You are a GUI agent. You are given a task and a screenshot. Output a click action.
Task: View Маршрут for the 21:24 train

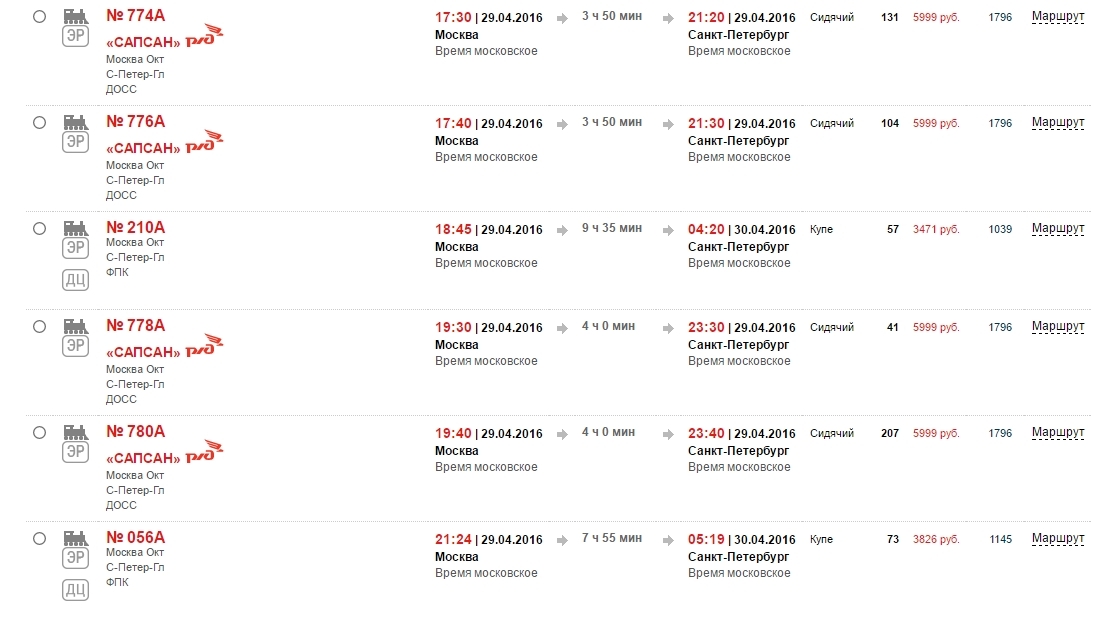point(1058,538)
